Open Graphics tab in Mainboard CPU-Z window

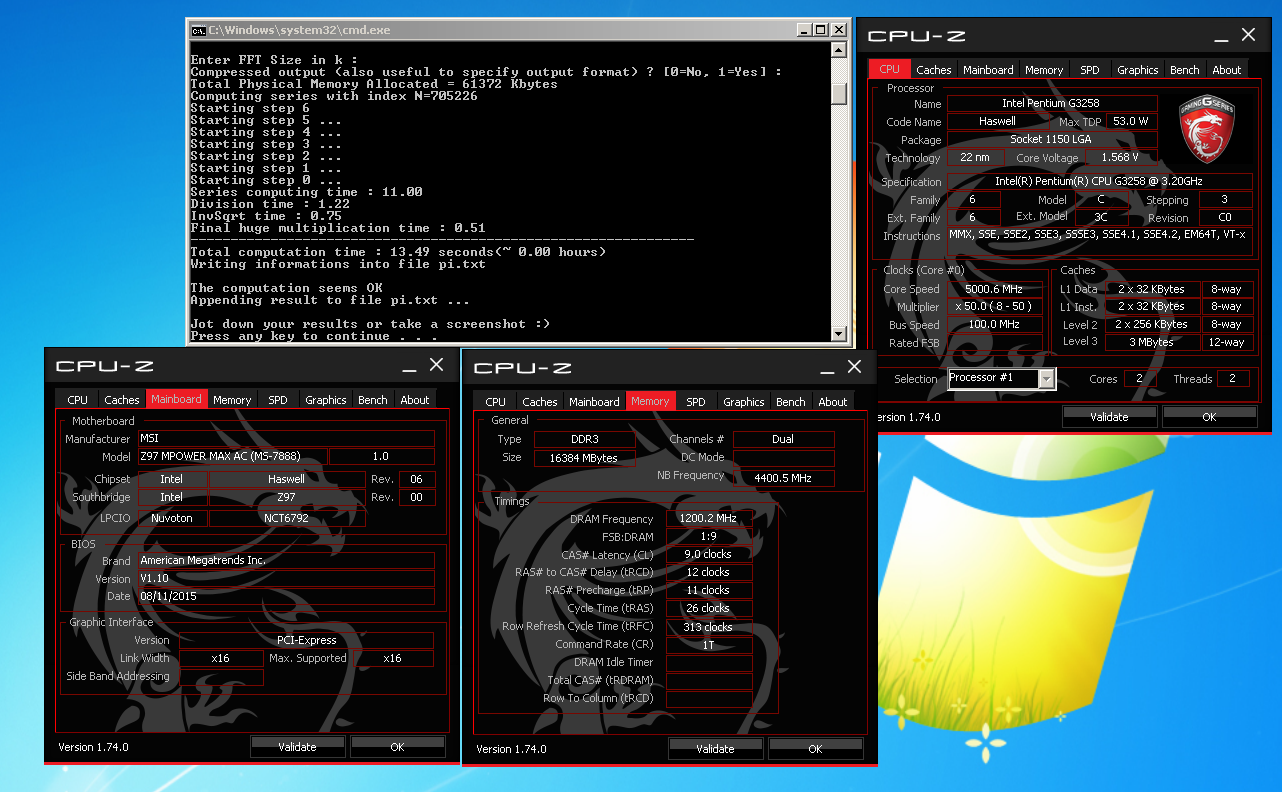326,400
